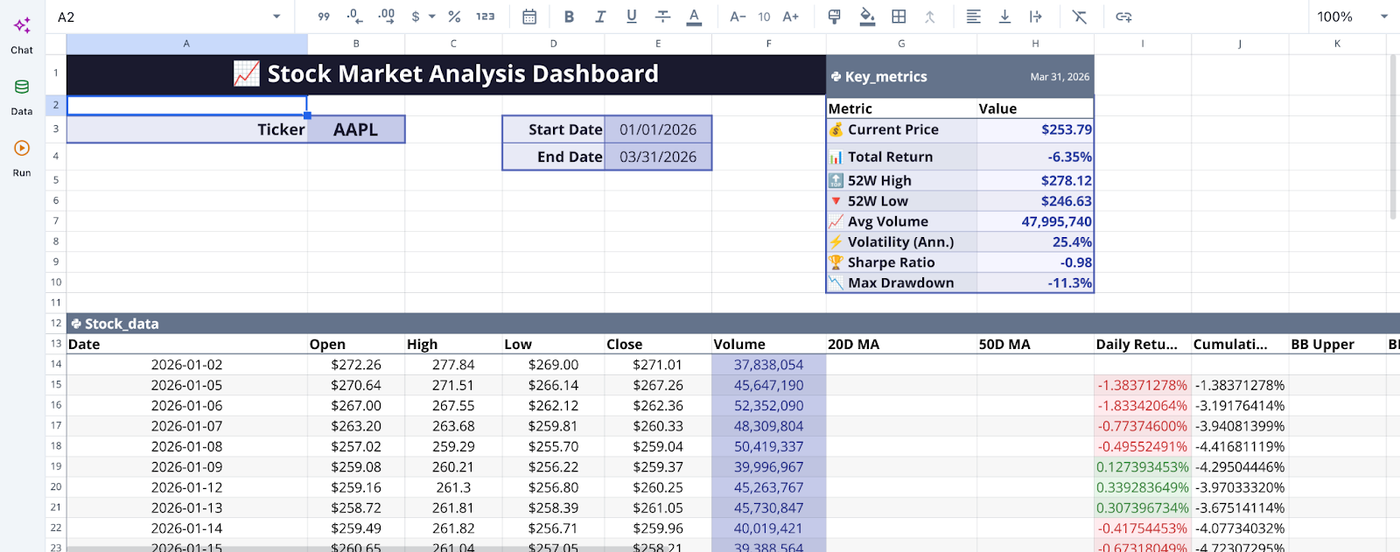Open the Data sidebar panel

click(x=22, y=96)
